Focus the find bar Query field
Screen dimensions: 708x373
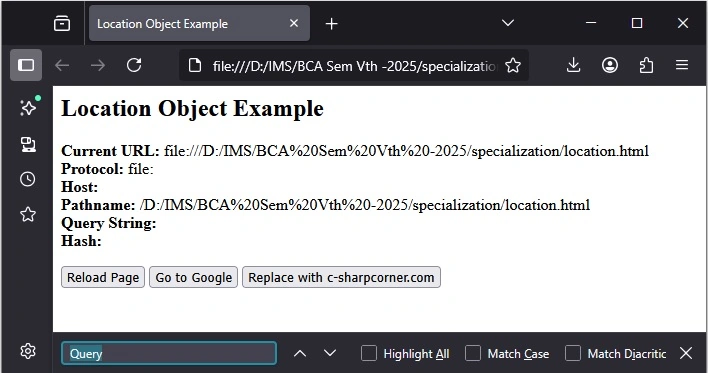coord(169,353)
